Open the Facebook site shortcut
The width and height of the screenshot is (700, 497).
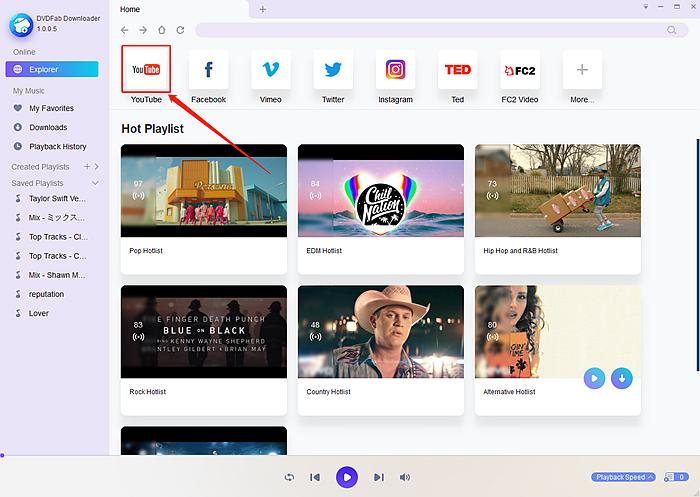click(x=208, y=70)
